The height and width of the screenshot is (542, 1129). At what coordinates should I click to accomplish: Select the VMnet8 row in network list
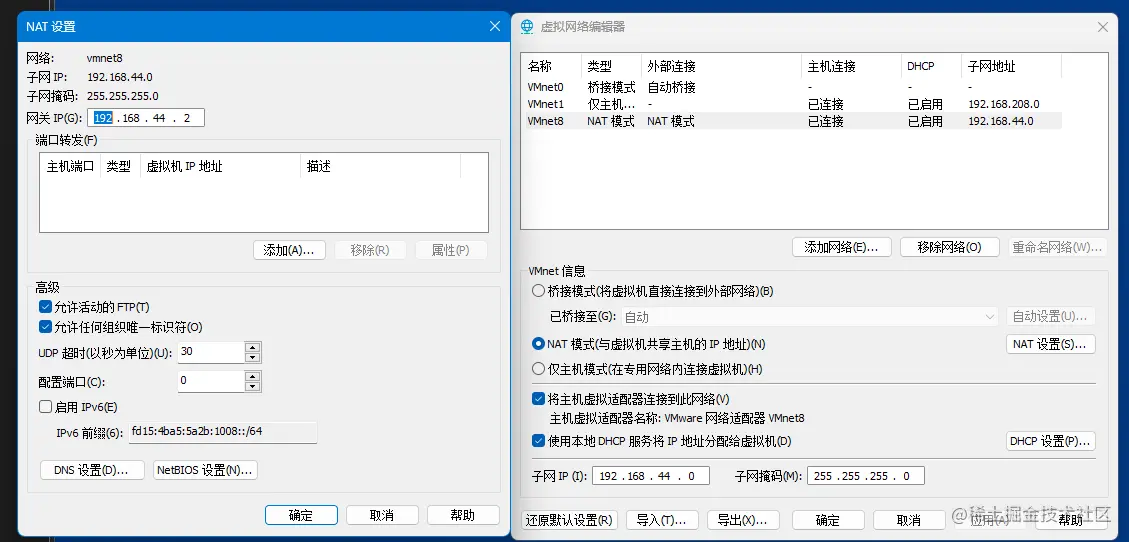792,122
